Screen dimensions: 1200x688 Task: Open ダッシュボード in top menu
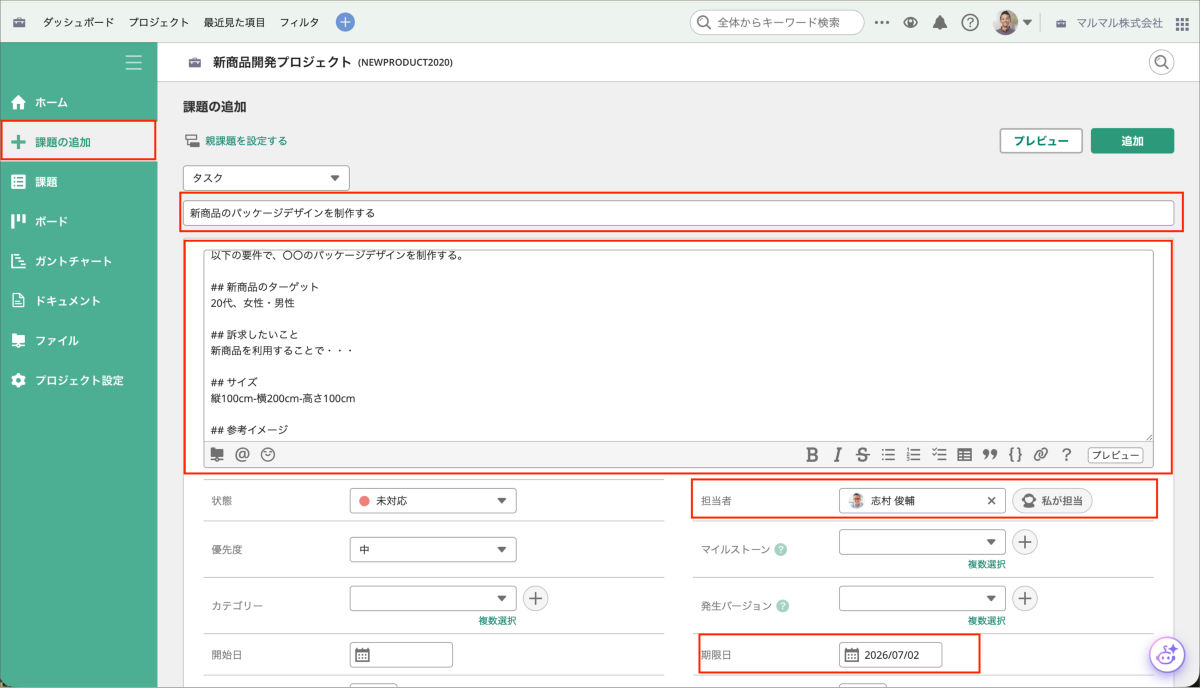tap(78, 22)
